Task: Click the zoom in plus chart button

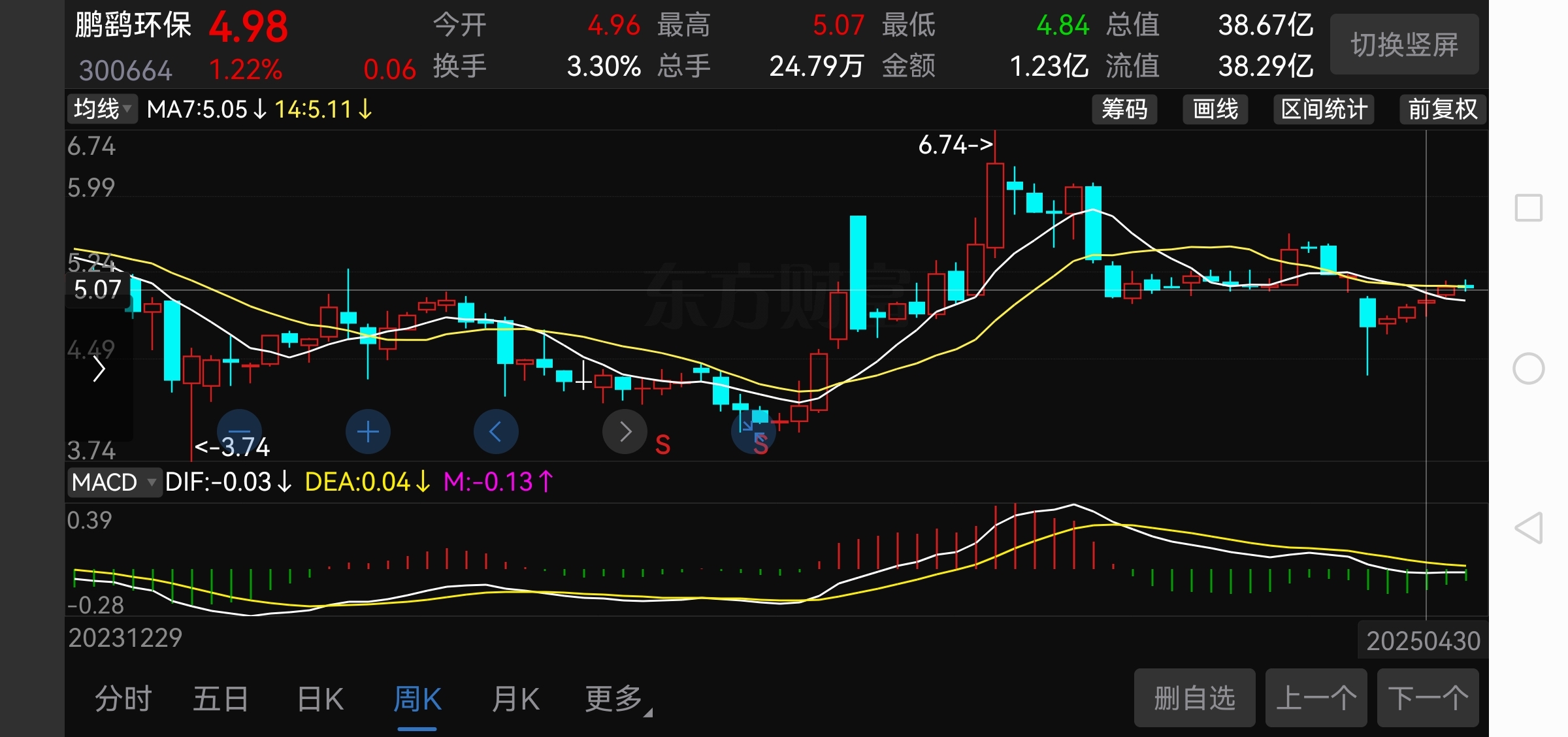Action: click(368, 431)
